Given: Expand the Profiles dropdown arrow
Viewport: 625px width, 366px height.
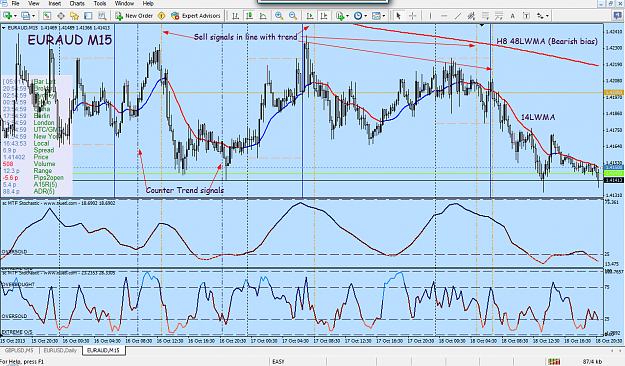Looking at the screenshot, I should click(33, 16).
